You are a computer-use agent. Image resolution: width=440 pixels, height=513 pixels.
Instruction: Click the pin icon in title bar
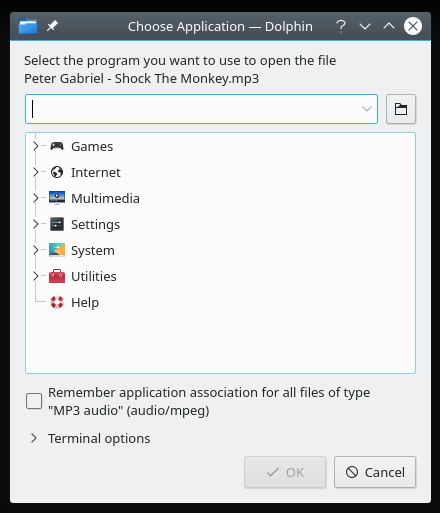pos(52,26)
